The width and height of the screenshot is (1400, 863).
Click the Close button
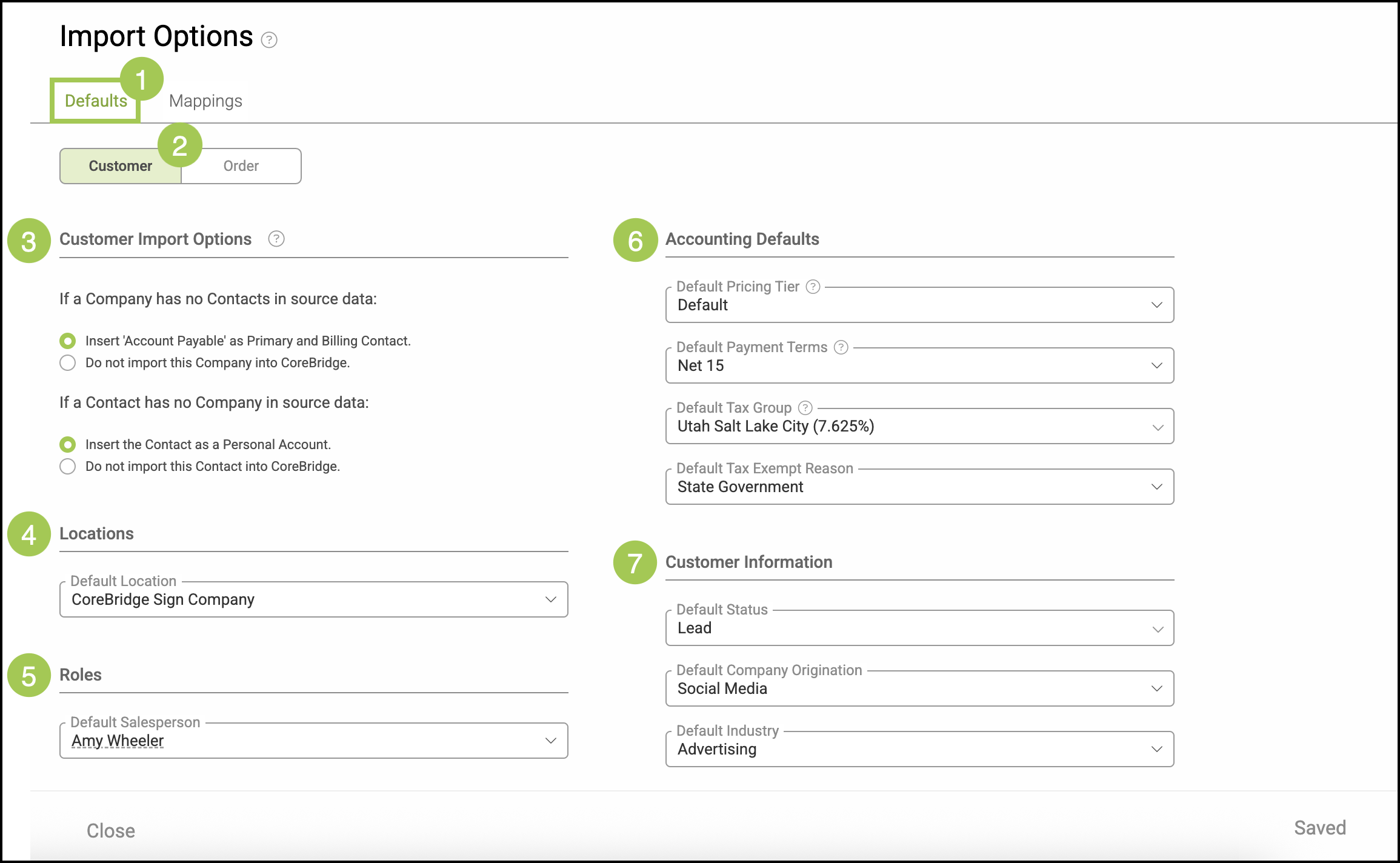click(x=111, y=830)
